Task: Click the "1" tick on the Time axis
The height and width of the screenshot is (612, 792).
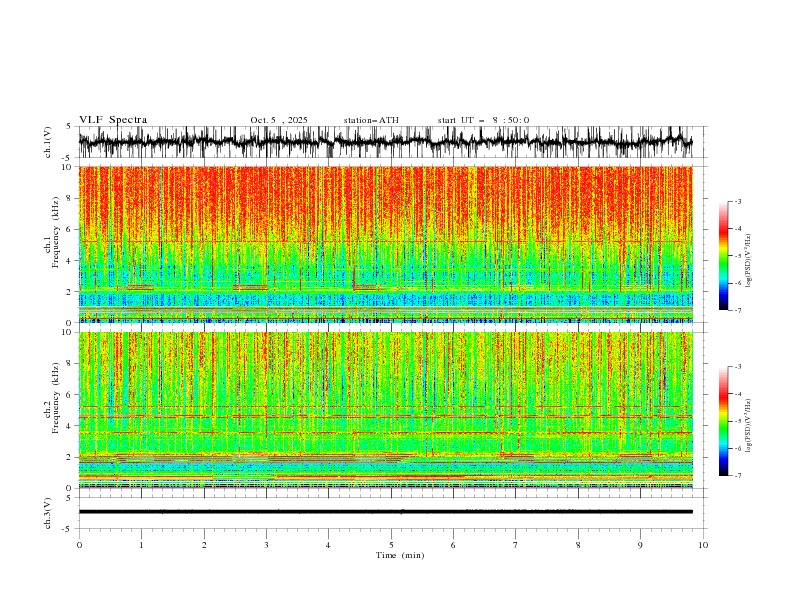Action: pos(142,545)
